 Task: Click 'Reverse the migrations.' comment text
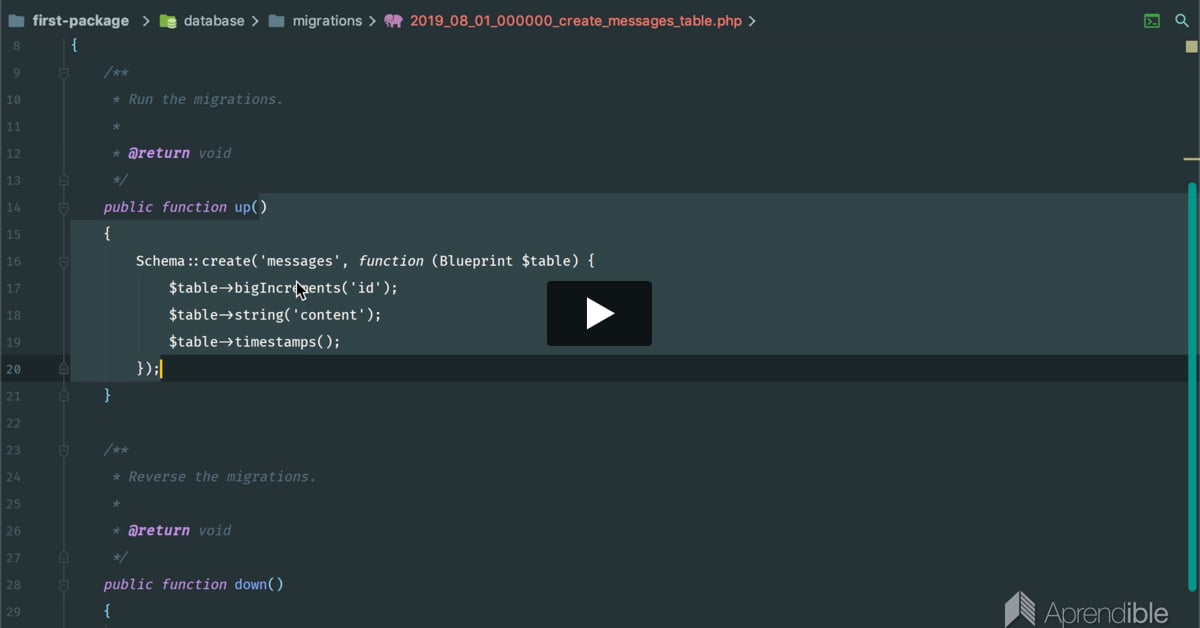point(222,477)
